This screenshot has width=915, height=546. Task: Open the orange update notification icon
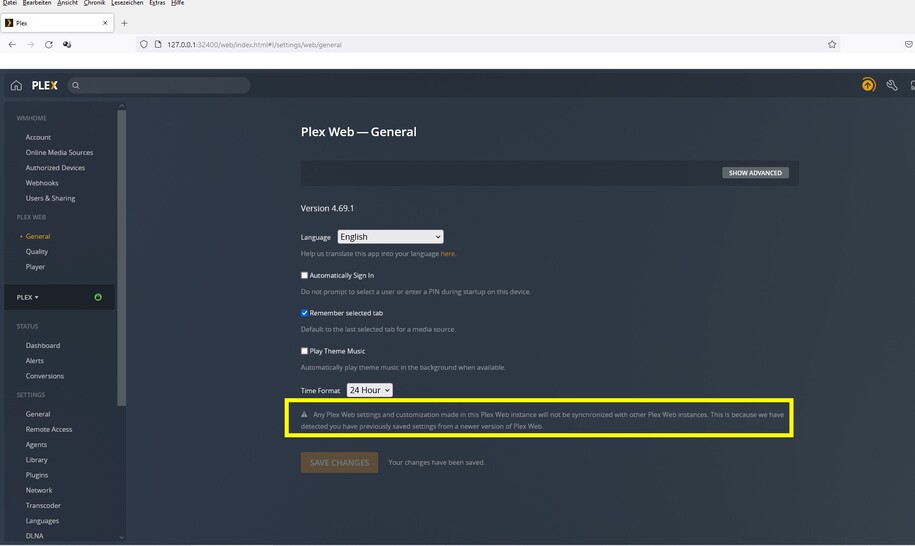pos(868,85)
